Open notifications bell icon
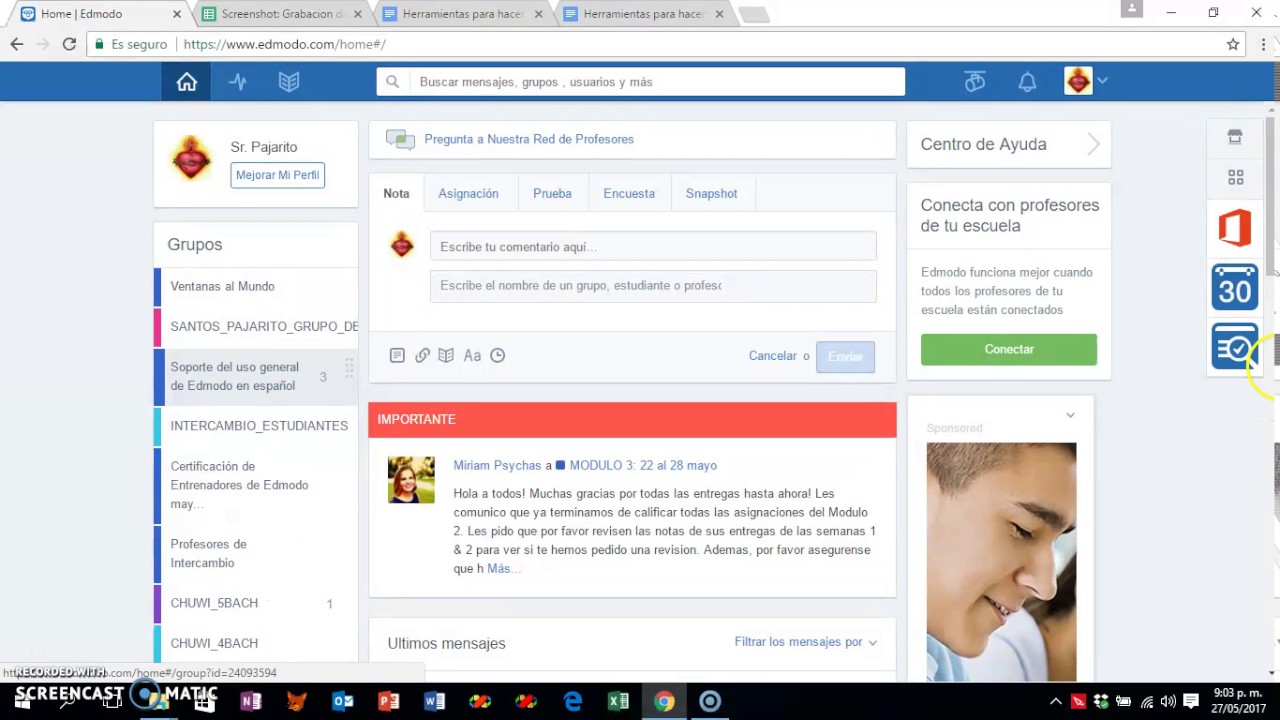 click(1027, 82)
